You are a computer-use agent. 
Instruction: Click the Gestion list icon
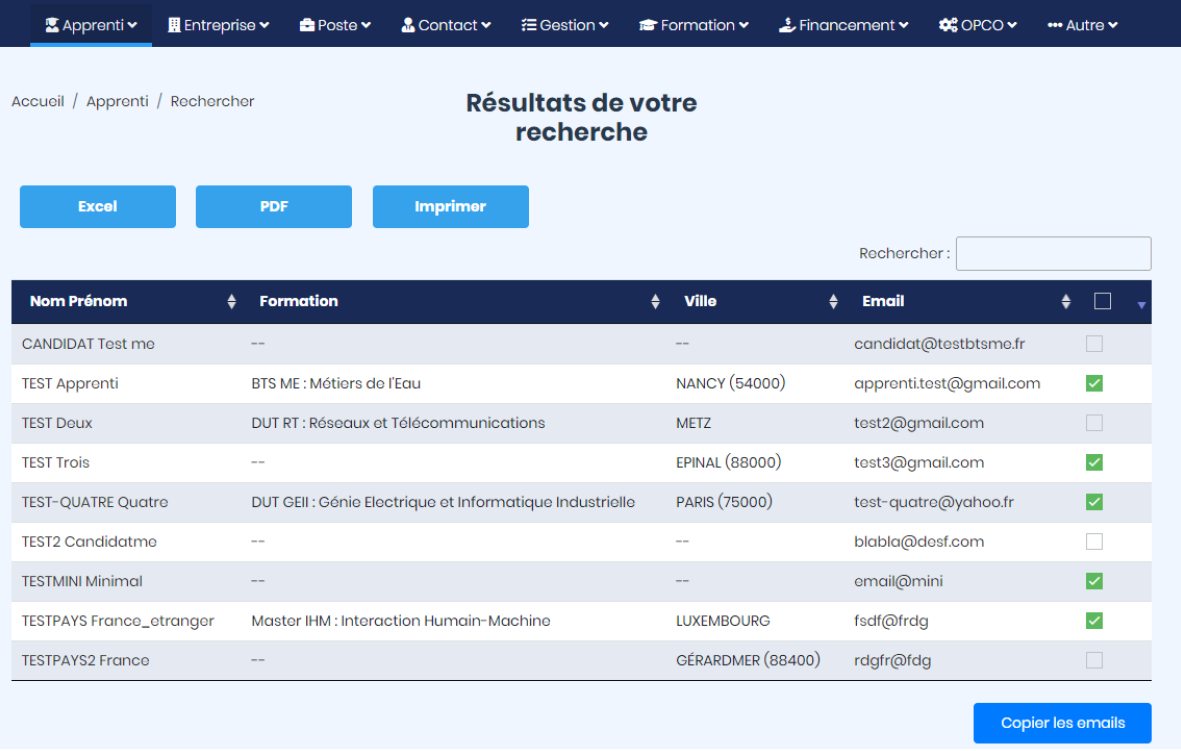(x=529, y=25)
